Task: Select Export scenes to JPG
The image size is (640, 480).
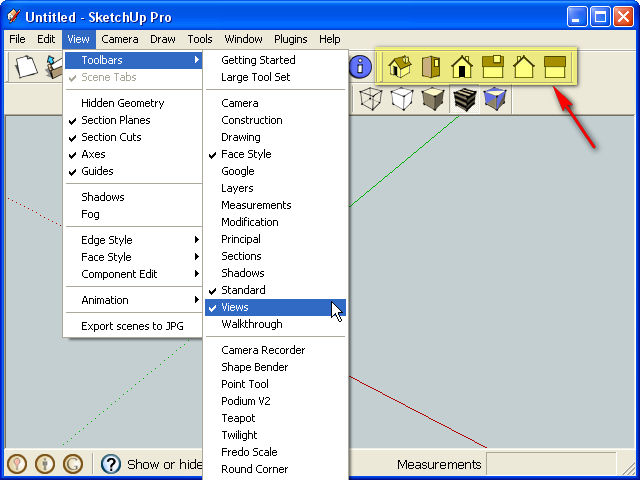Action: (x=132, y=326)
